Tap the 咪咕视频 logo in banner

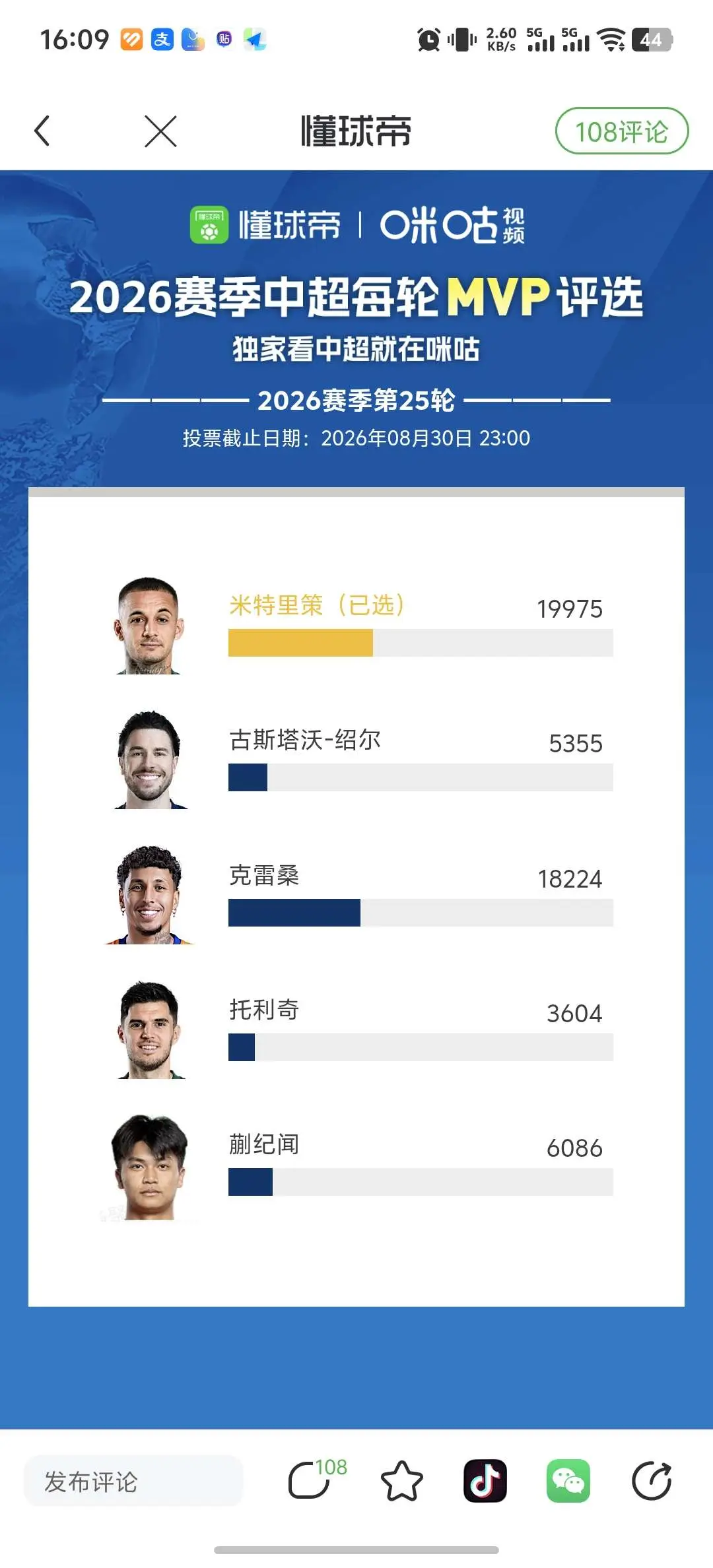(x=452, y=225)
